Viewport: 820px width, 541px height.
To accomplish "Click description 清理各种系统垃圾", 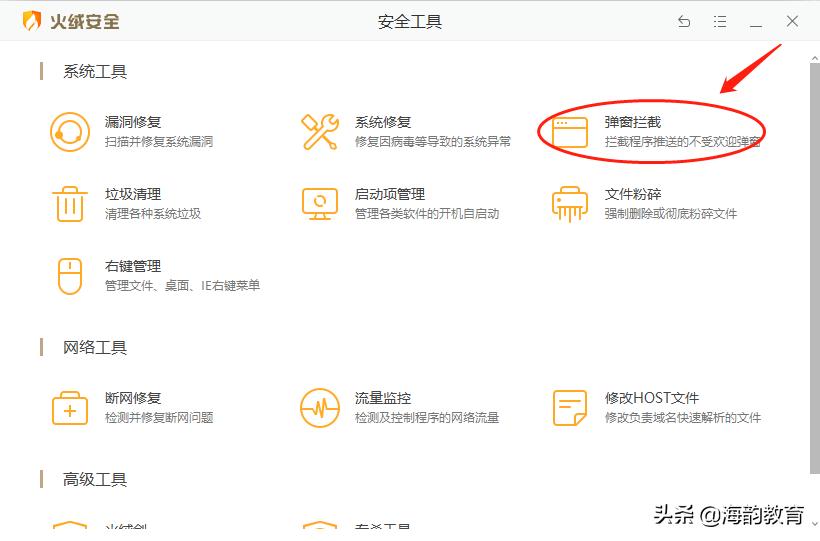I will pyautogui.click(x=153, y=213).
